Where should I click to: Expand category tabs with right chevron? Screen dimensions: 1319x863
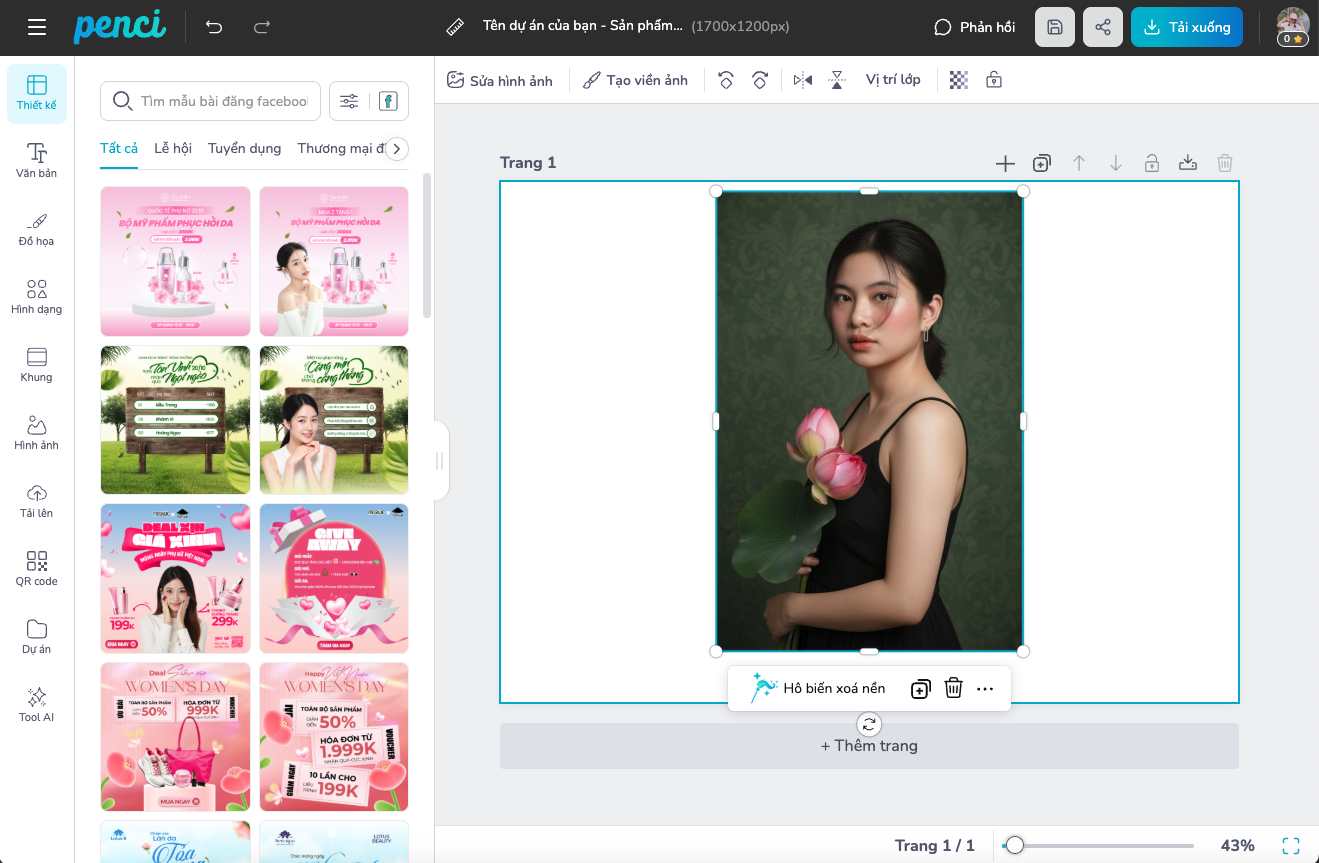coord(397,149)
